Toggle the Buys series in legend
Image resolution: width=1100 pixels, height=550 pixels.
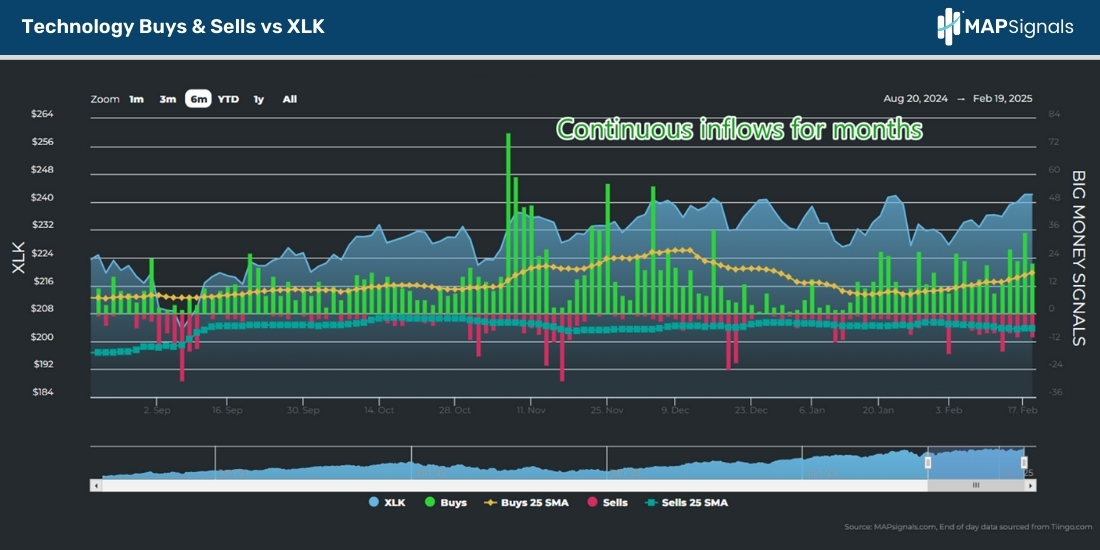(x=445, y=502)
